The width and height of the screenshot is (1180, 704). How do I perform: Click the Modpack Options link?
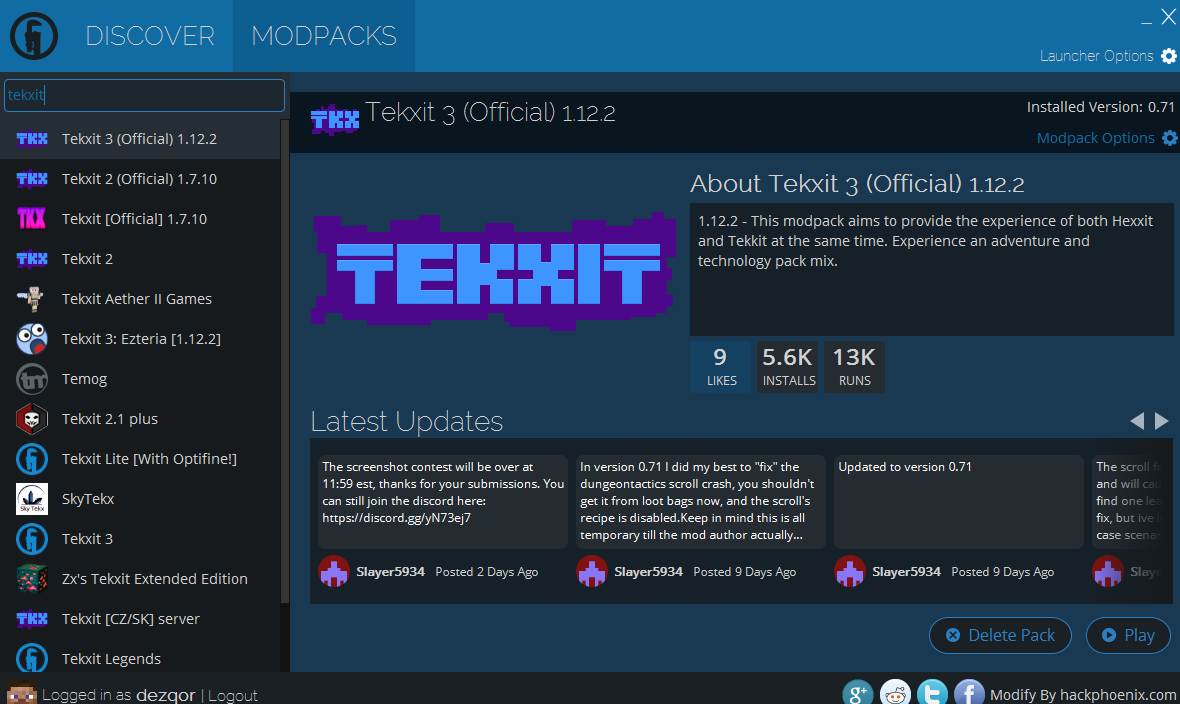(1096, 138)
